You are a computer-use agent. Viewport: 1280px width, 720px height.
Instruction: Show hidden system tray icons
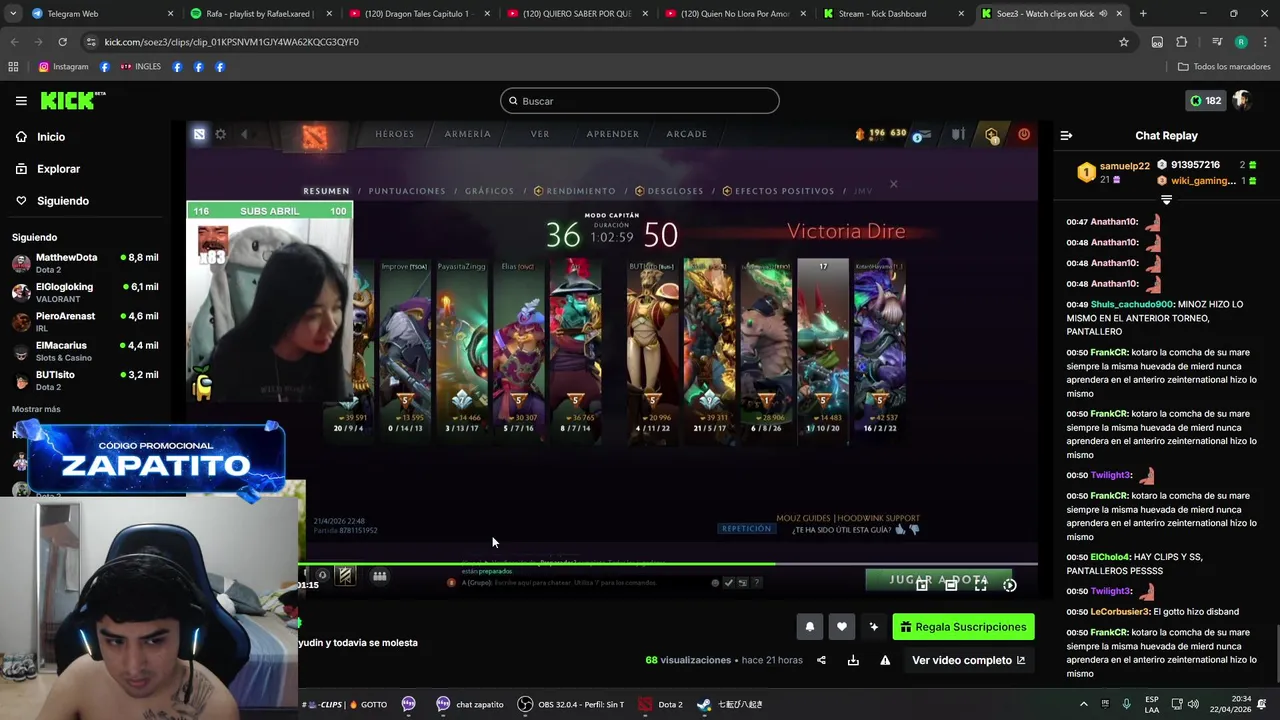(x=1083, y=704)
